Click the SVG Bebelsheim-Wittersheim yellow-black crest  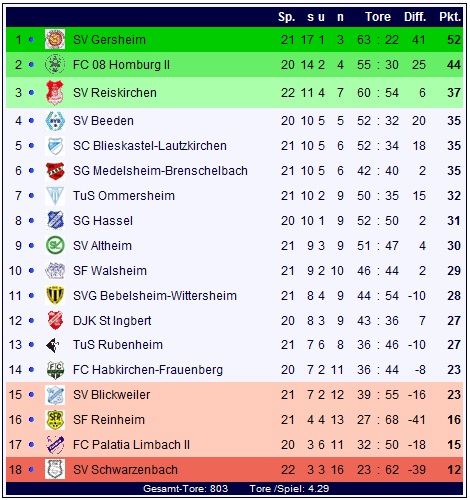[55, 295]
